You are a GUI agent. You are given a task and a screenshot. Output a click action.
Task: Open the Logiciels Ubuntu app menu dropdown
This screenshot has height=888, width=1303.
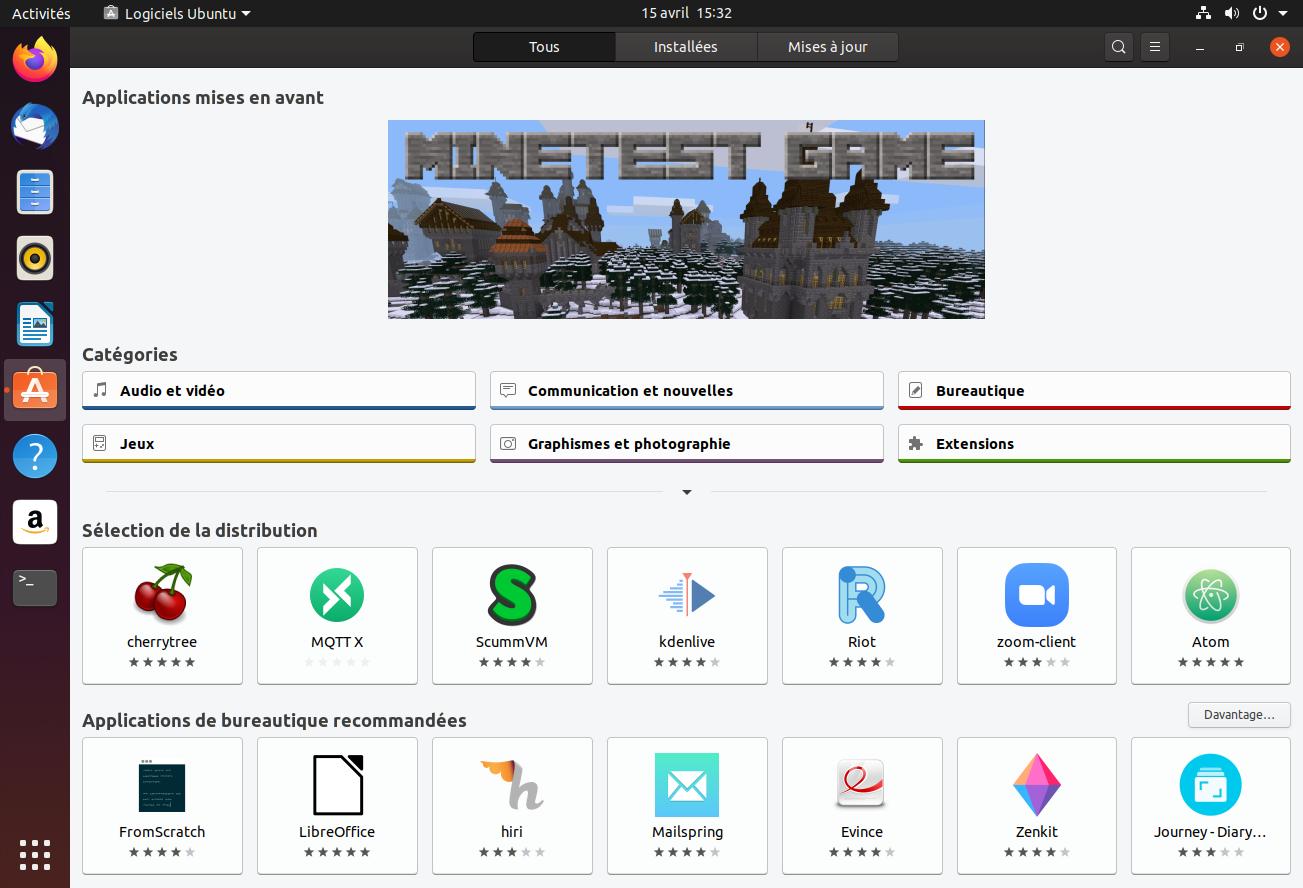177,13
